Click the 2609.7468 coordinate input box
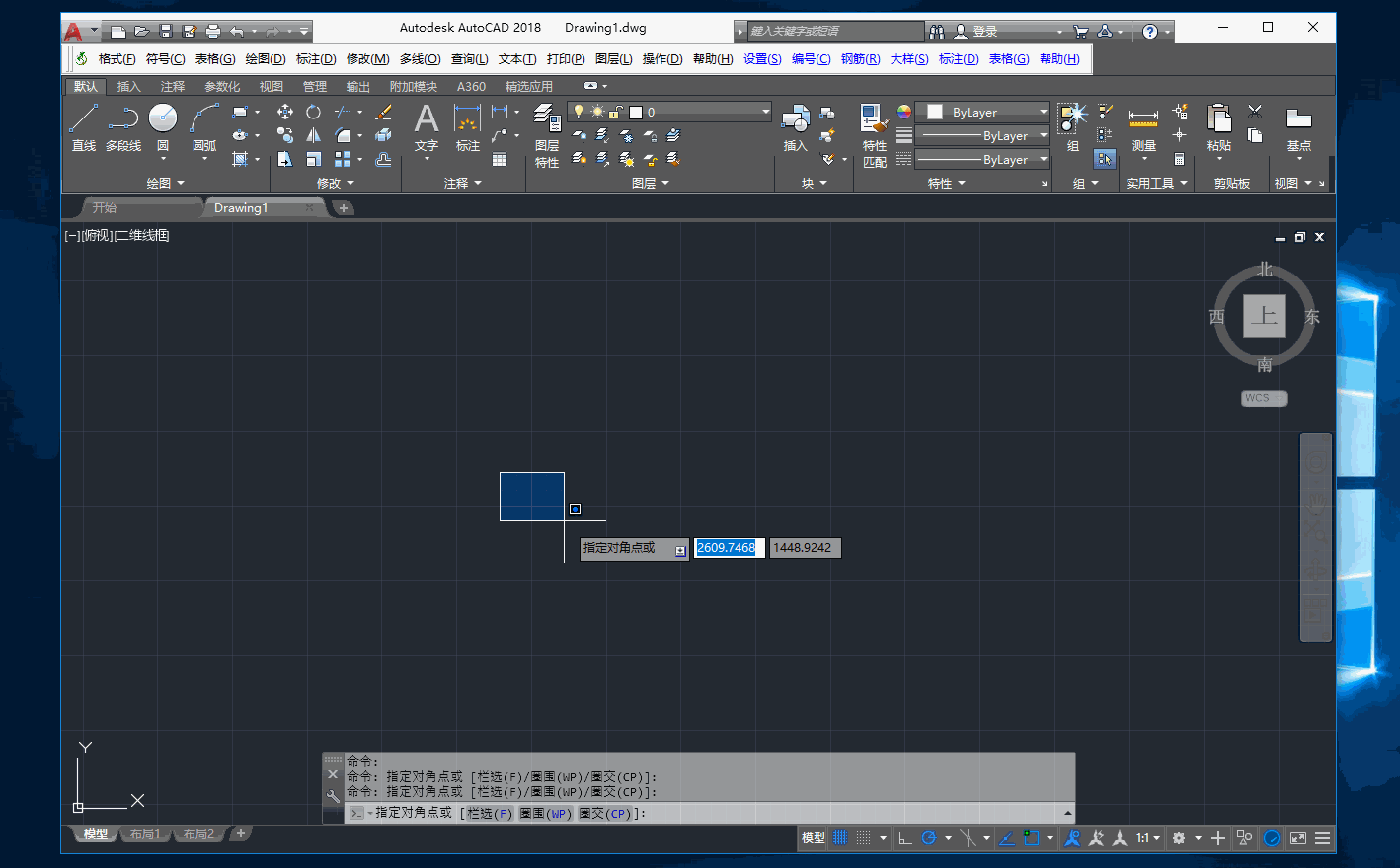 (730, 548)
